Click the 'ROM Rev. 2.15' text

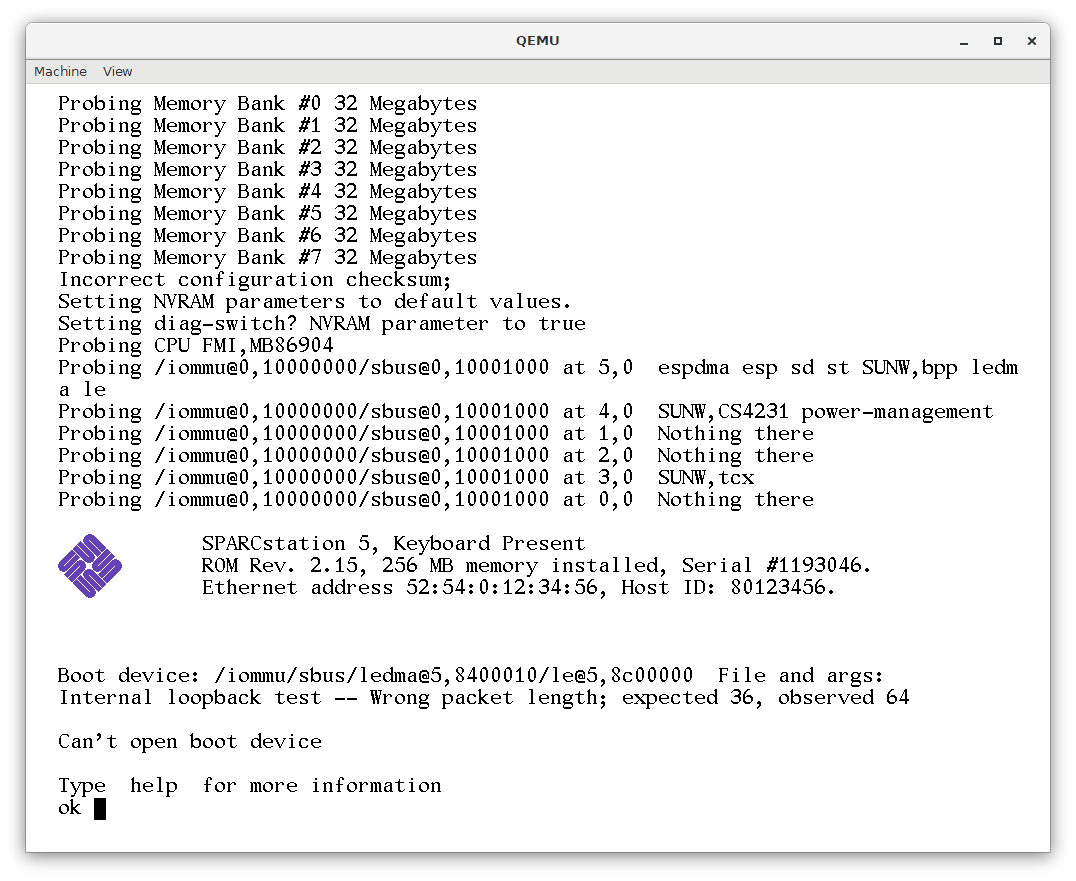[x=267, y=566]
